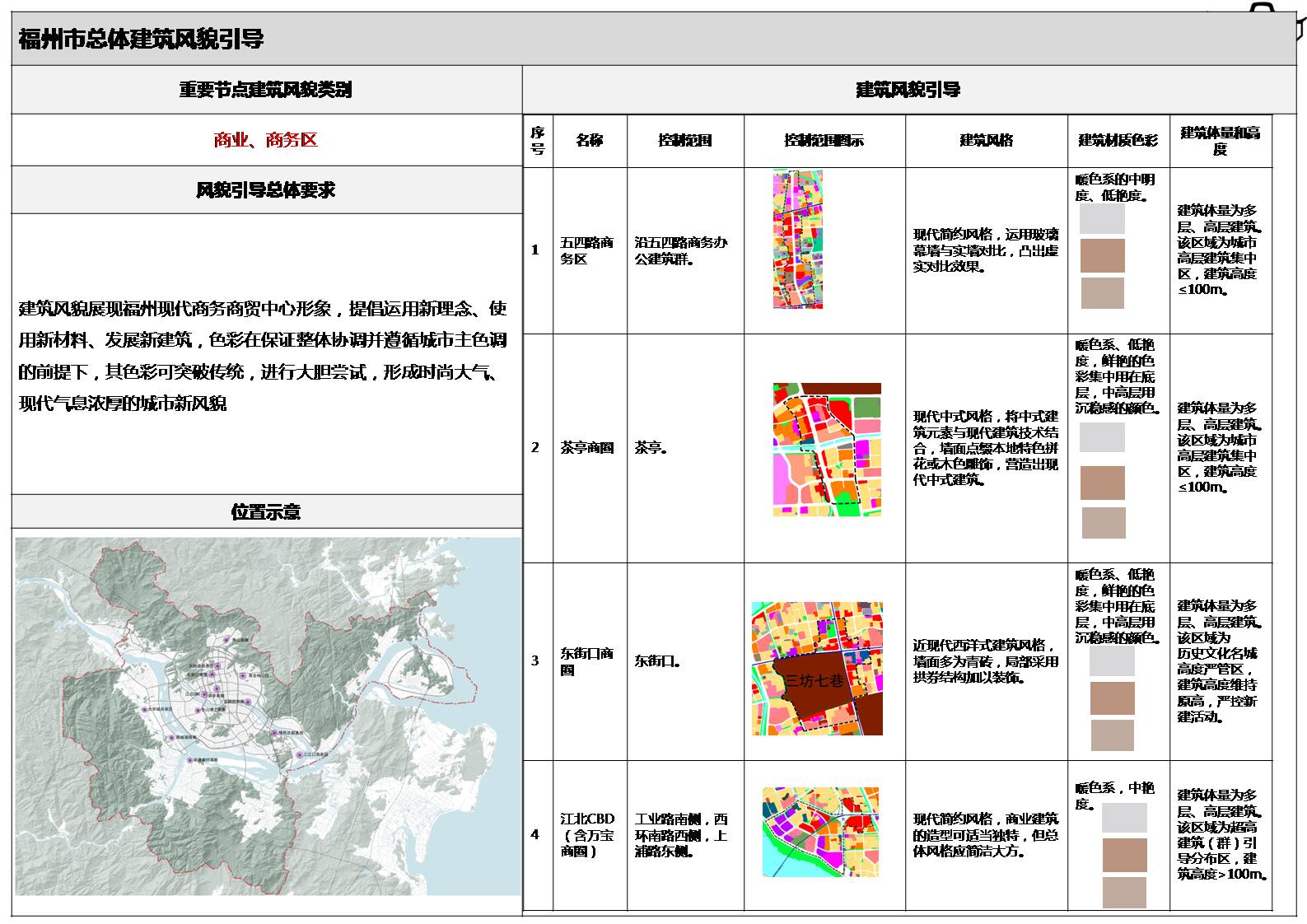Screen dimensions: 1307x924
Task: Click the 江北CBD control range map thumbnail
Action: pyautogui.click(x=820, y=832)
